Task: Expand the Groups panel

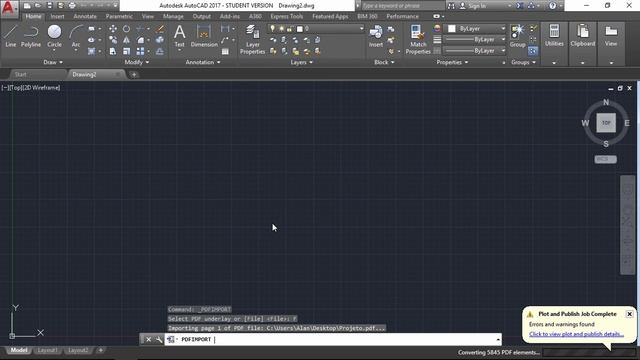Action: point(524,62)
